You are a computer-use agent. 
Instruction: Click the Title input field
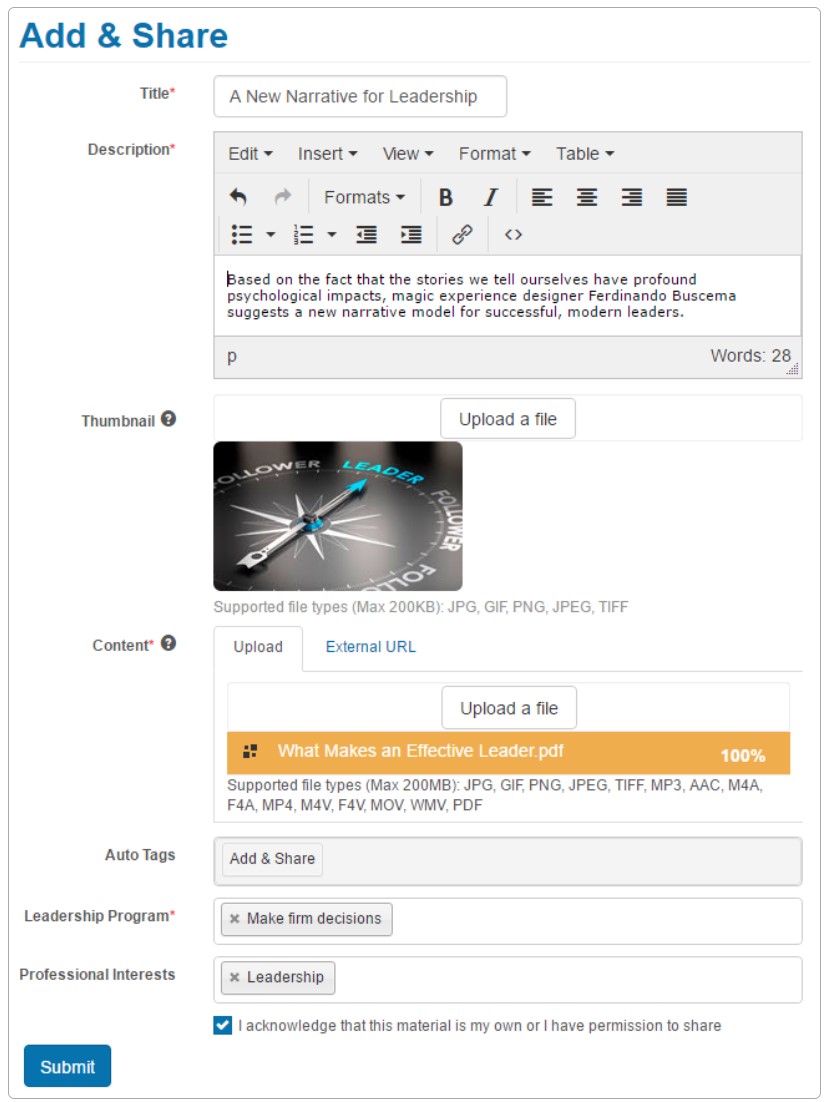tap(360, 97)
